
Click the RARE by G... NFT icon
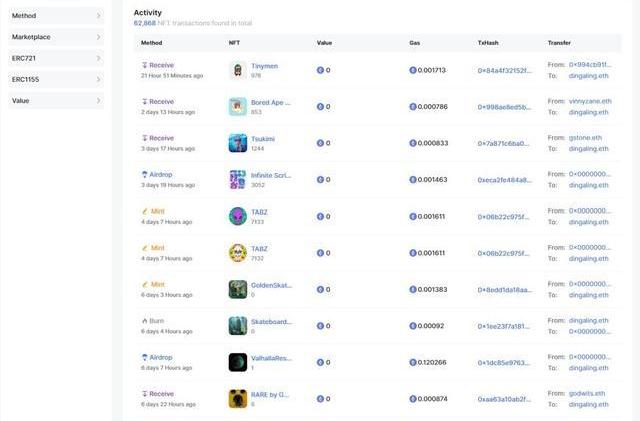tap(237, 399)
